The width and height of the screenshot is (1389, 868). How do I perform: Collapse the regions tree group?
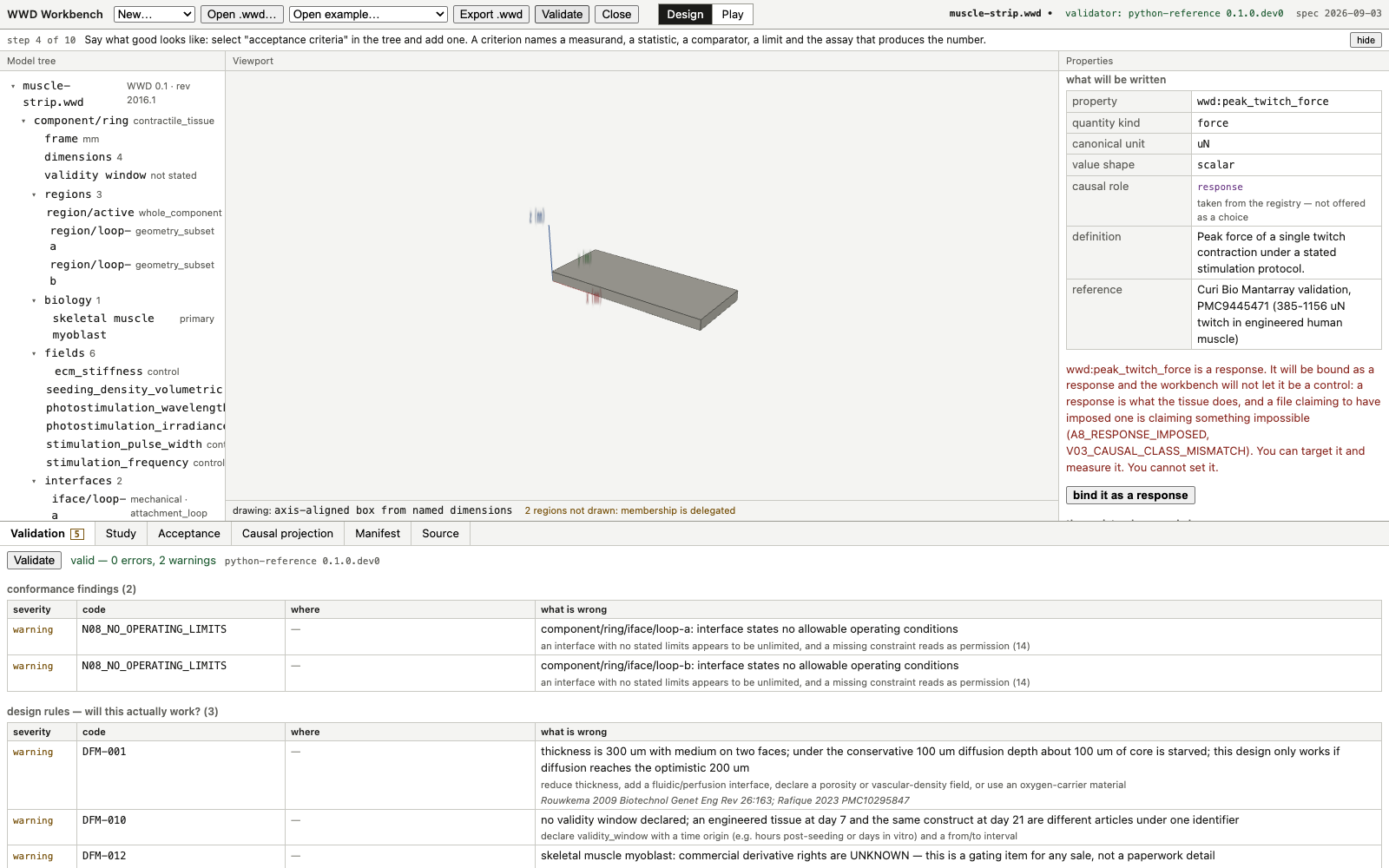(x=34, y=194)
